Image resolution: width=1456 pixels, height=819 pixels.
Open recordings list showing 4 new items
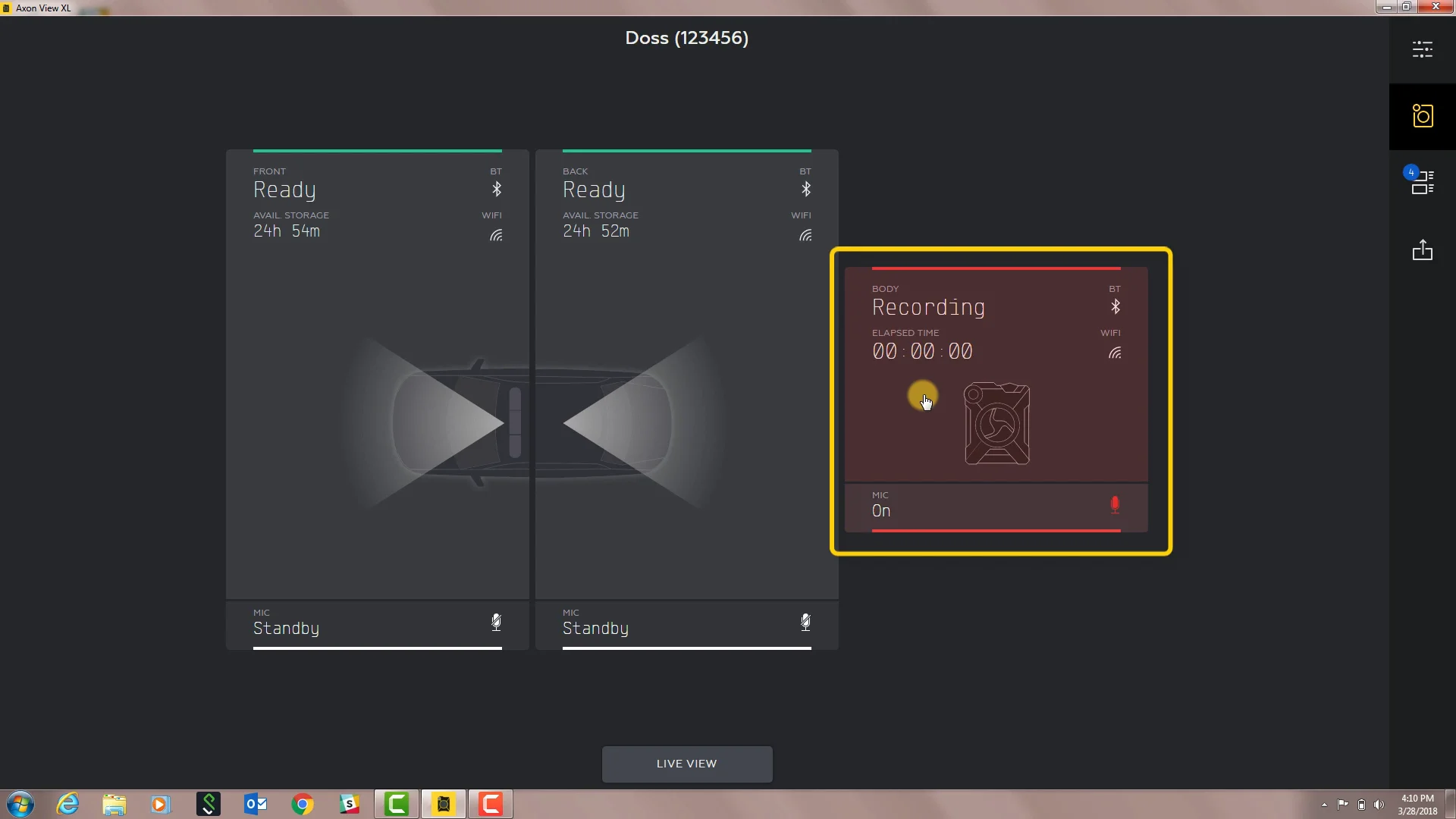point(1423,182)
